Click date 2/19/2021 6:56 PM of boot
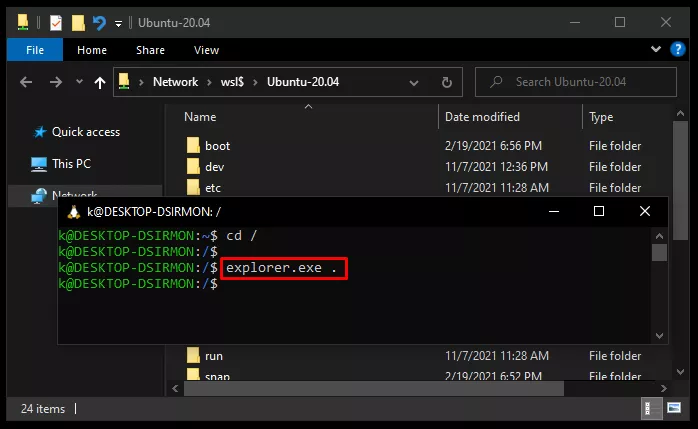 pyautogui.click(x=493, y=146)
